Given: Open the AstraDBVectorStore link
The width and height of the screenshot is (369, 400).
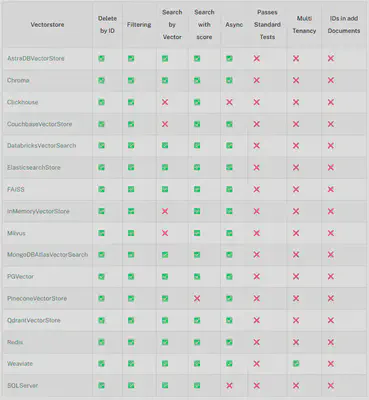Looking at the screenshot, I should click(36, 58).
